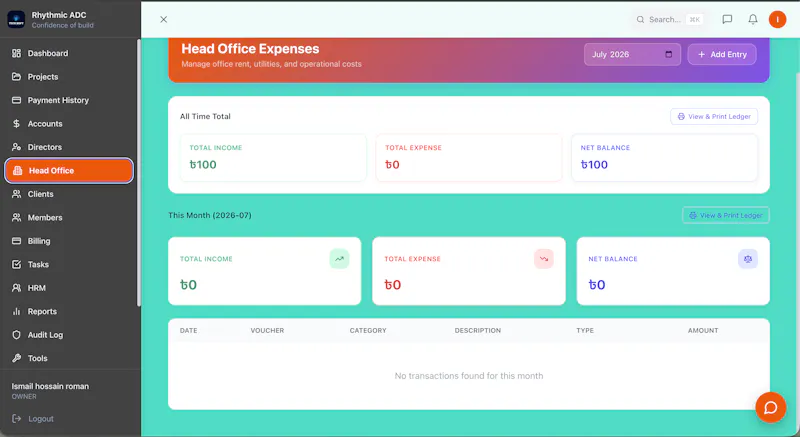The image size is (800, 437).
Task: Open notifications bell icon
Action: point(753,19)
